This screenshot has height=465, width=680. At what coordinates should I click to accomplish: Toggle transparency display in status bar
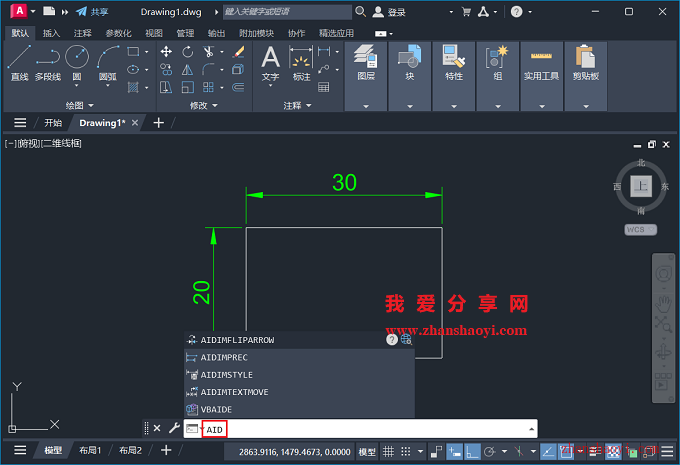[613, 452]
